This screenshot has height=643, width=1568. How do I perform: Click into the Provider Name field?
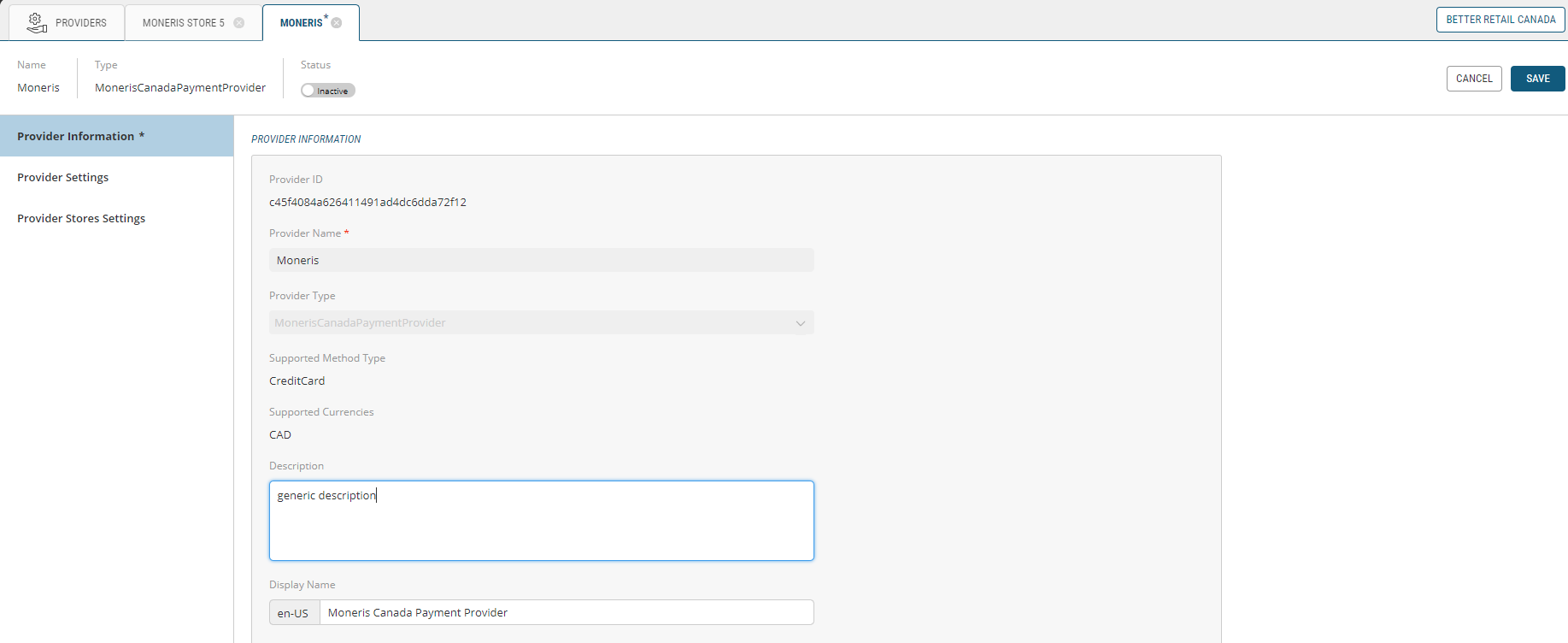coord(541,260)
